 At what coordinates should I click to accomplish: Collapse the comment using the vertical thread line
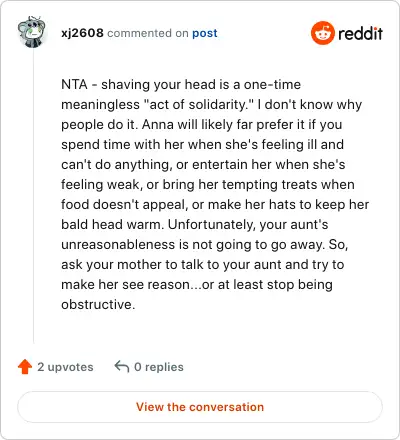[x=33, y=197]
